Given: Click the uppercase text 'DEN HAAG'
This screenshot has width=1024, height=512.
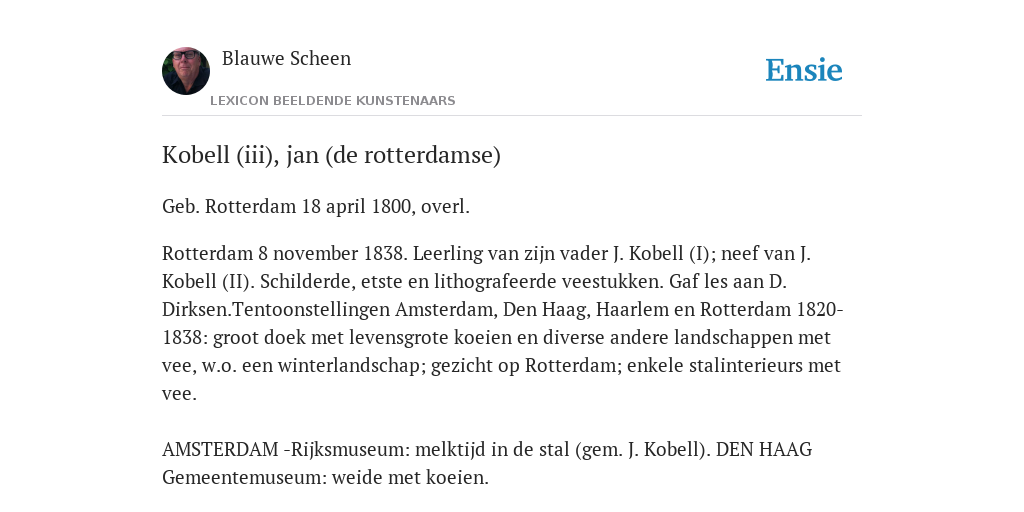Looking at the screenshot, I should [764, 449].
